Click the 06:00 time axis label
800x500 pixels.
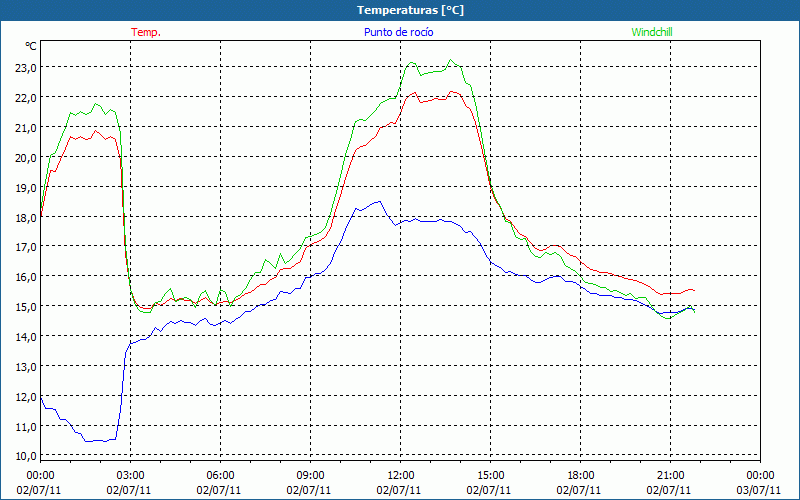tap(220, 476)
